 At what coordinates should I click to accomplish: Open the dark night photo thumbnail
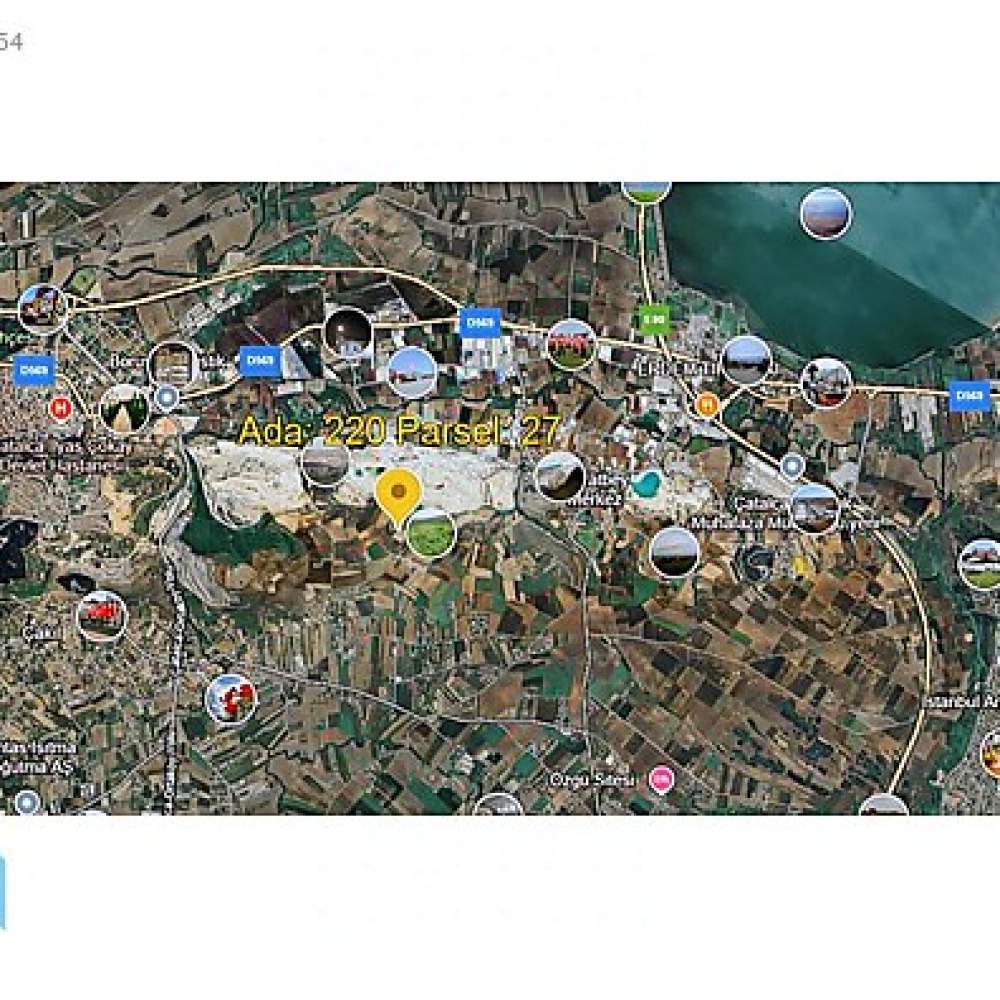click(348, 332)
